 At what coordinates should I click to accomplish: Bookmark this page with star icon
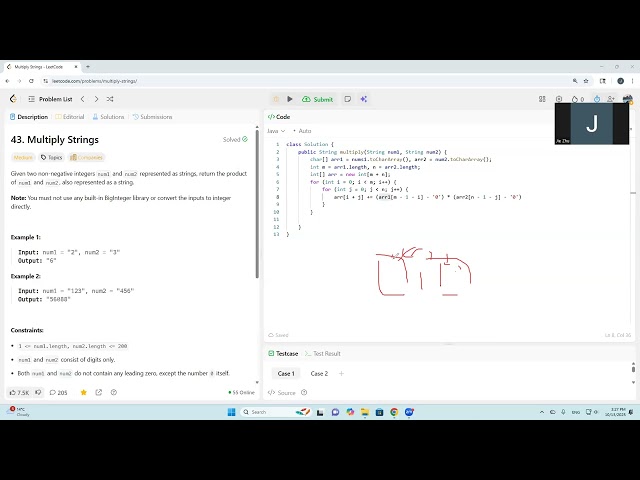pyautogui.click(x=586, y=81)
